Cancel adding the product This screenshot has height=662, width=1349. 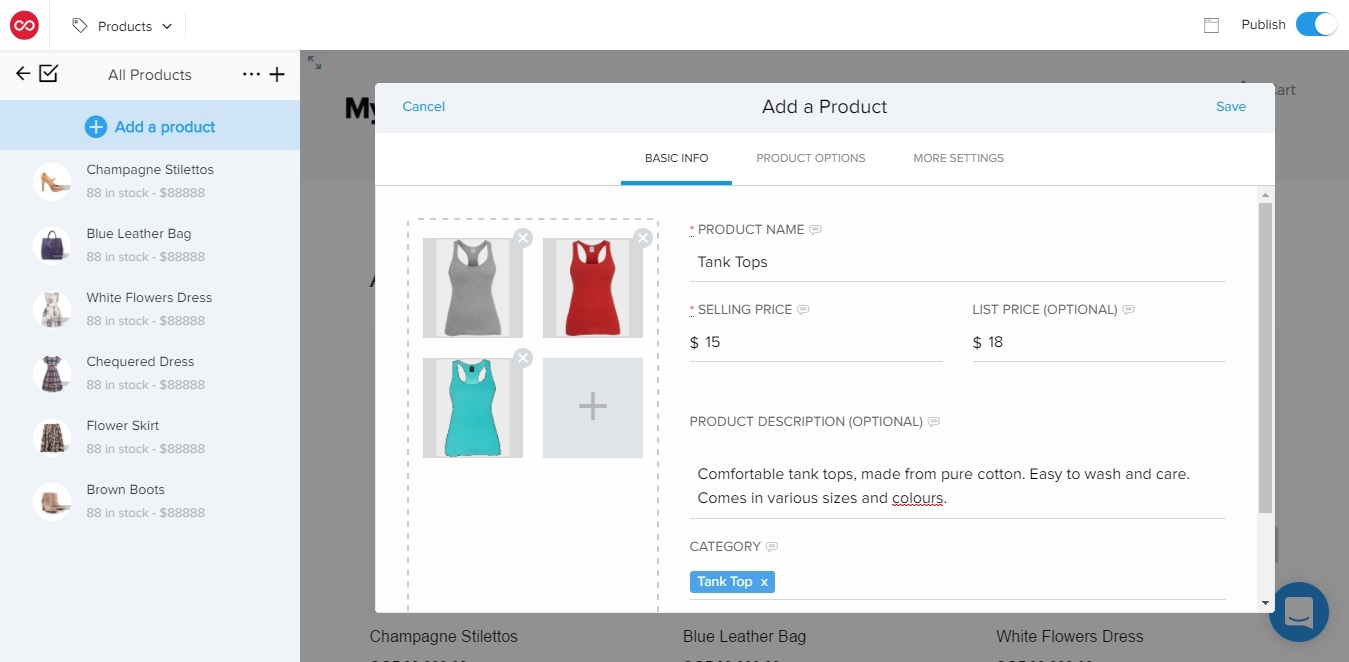tap(423, 107)
